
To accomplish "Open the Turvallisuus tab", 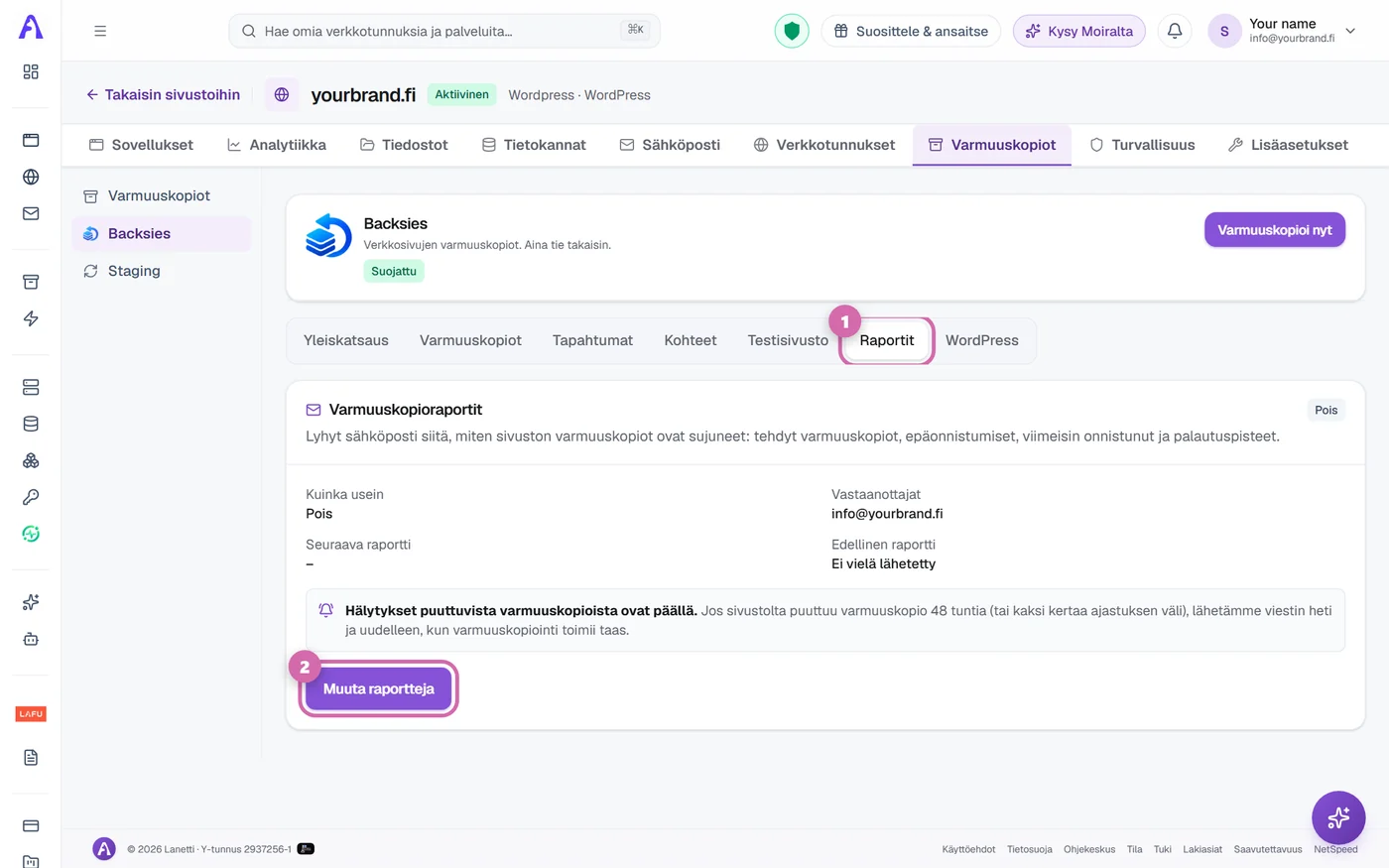I will (x=1142, y=145).
